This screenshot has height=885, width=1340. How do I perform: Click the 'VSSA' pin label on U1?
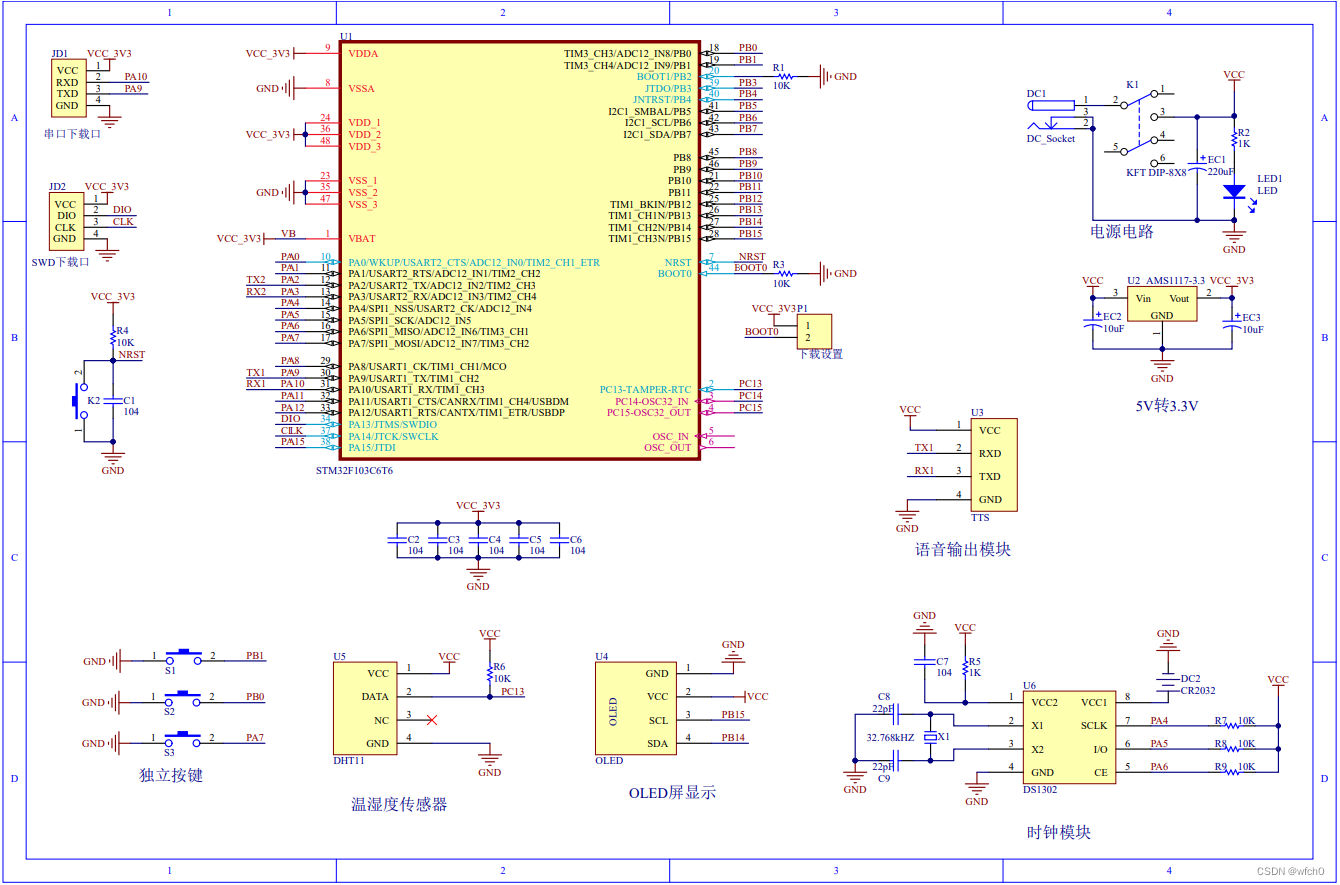point(361,89)
